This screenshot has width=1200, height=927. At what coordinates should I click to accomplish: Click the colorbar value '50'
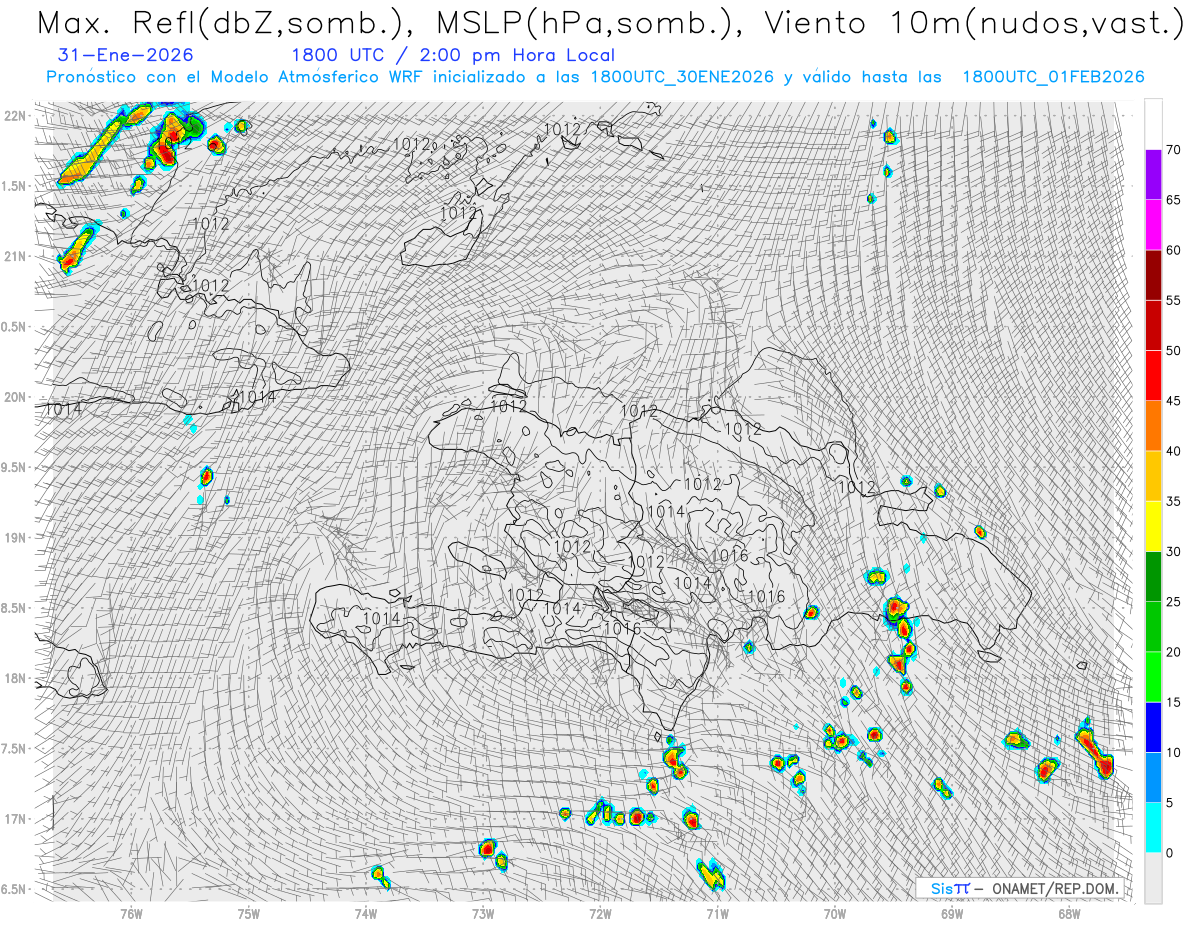click(x=1173, y=351)
